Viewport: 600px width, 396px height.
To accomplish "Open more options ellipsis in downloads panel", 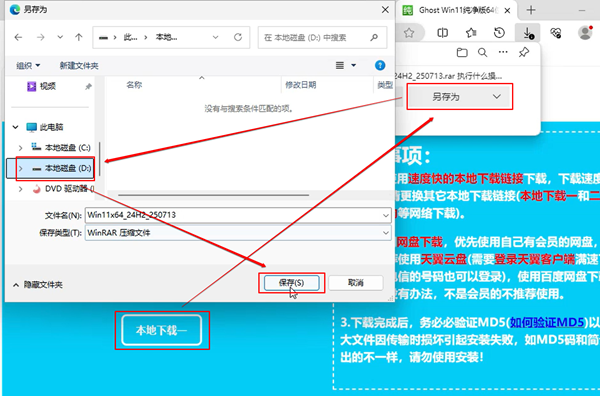I will (503, 52).
